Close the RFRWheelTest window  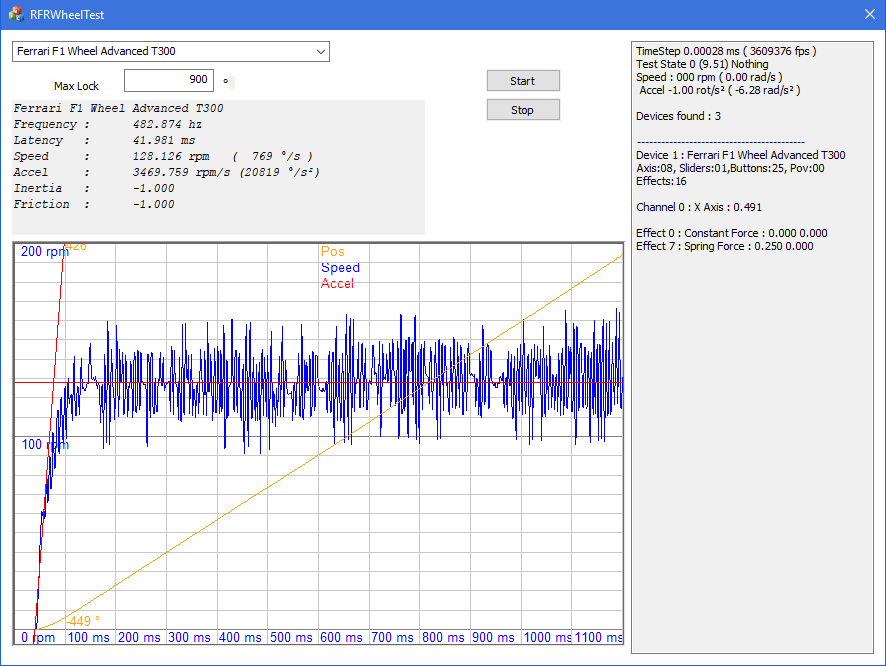[869, 15]
